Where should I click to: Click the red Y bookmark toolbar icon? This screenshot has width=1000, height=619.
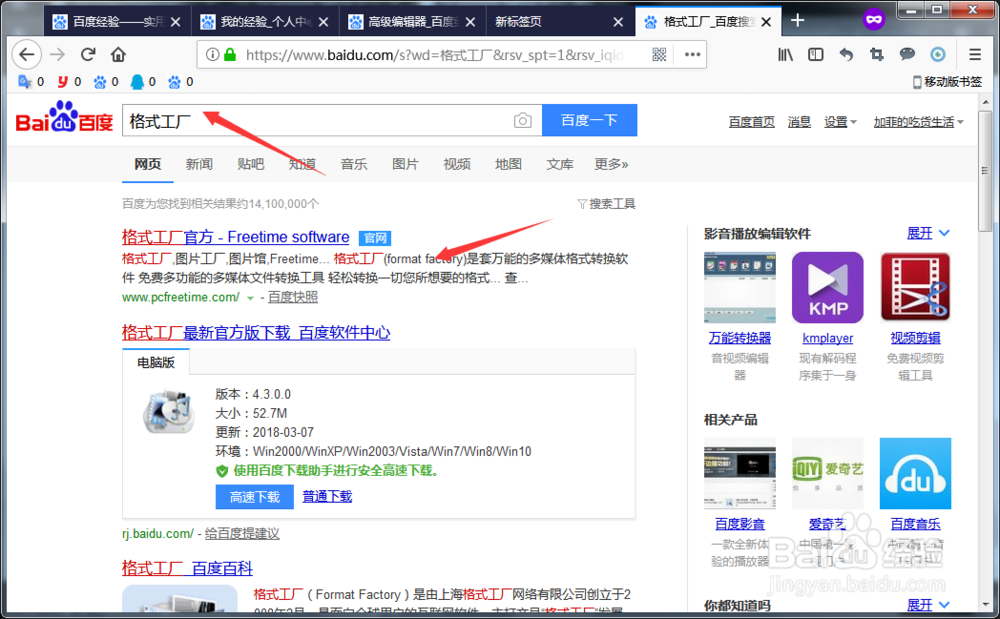click(62, 82)
